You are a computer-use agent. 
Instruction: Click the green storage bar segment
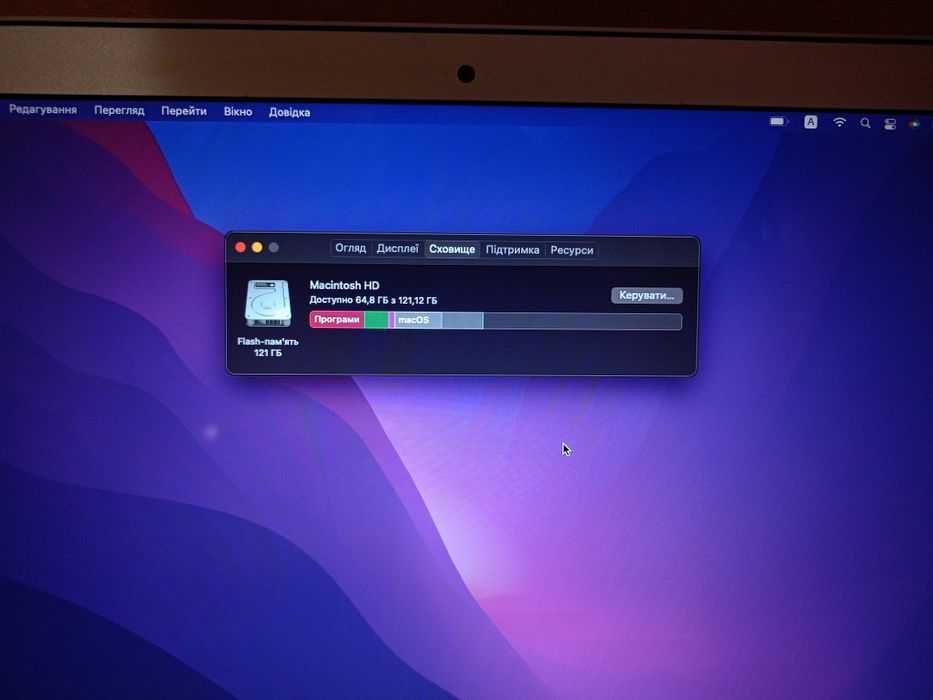[x=376, y=320]
